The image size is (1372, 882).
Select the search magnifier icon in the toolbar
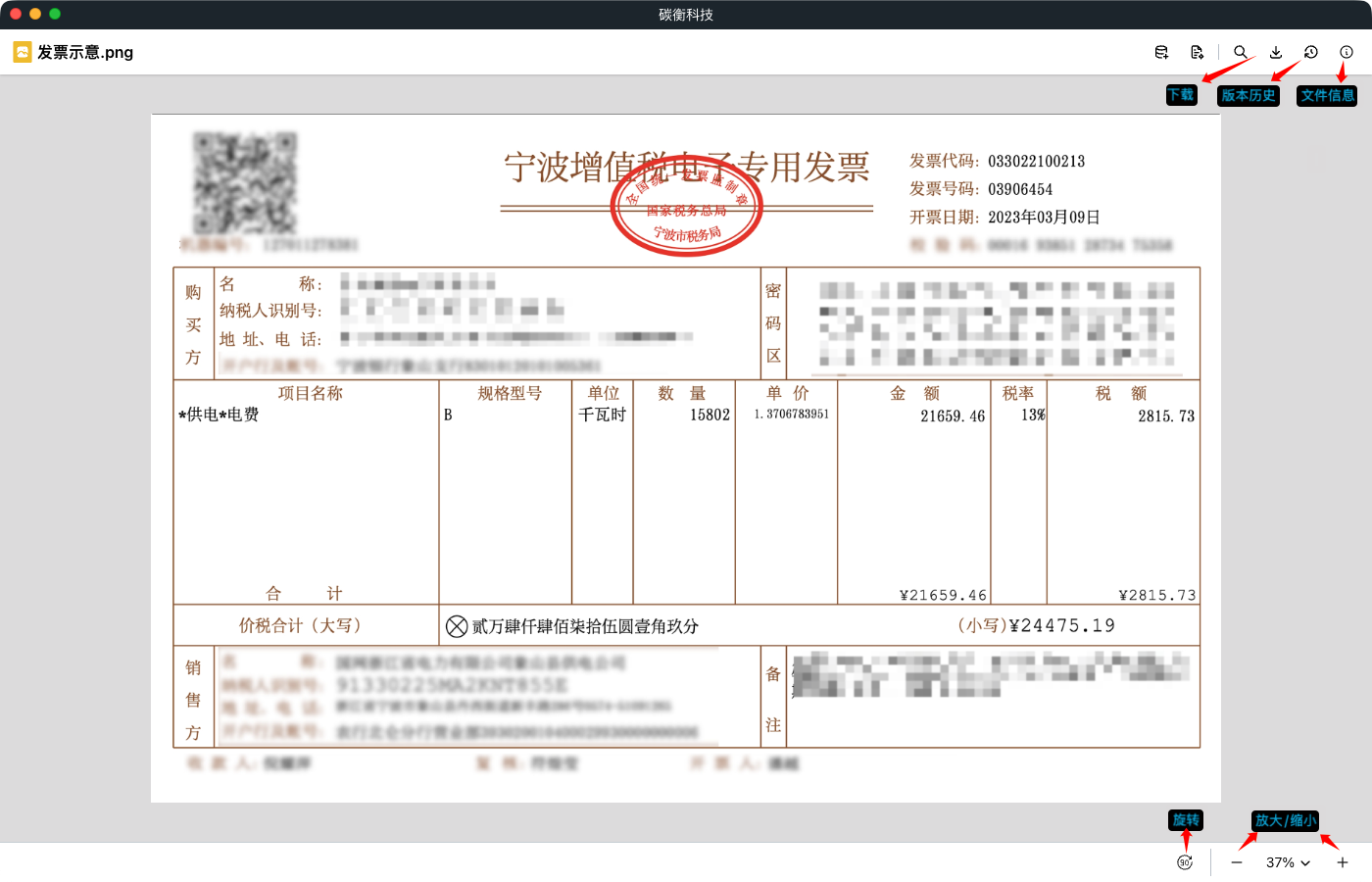[x=1241, y=52]
